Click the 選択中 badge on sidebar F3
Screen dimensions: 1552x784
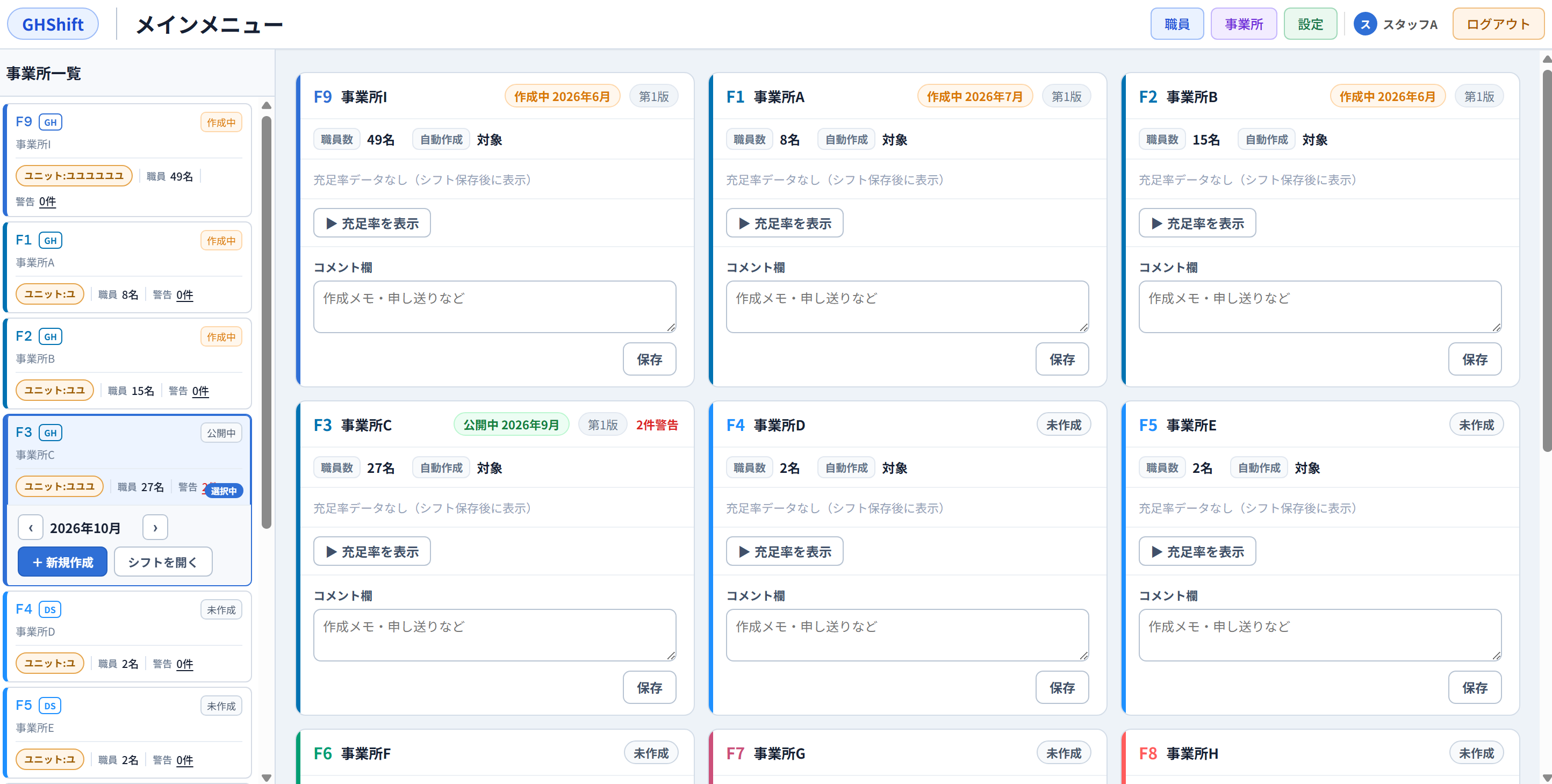coord(224,491)
